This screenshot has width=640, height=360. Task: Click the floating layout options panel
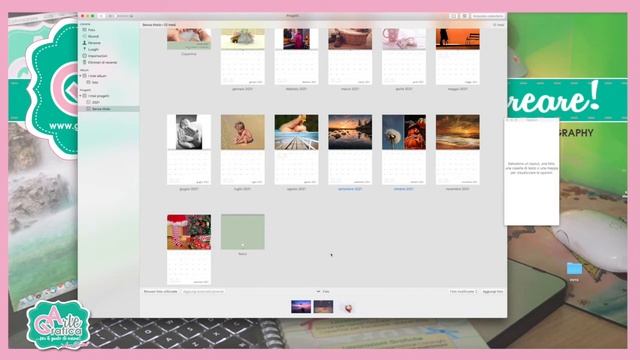[x=531, y=171]
